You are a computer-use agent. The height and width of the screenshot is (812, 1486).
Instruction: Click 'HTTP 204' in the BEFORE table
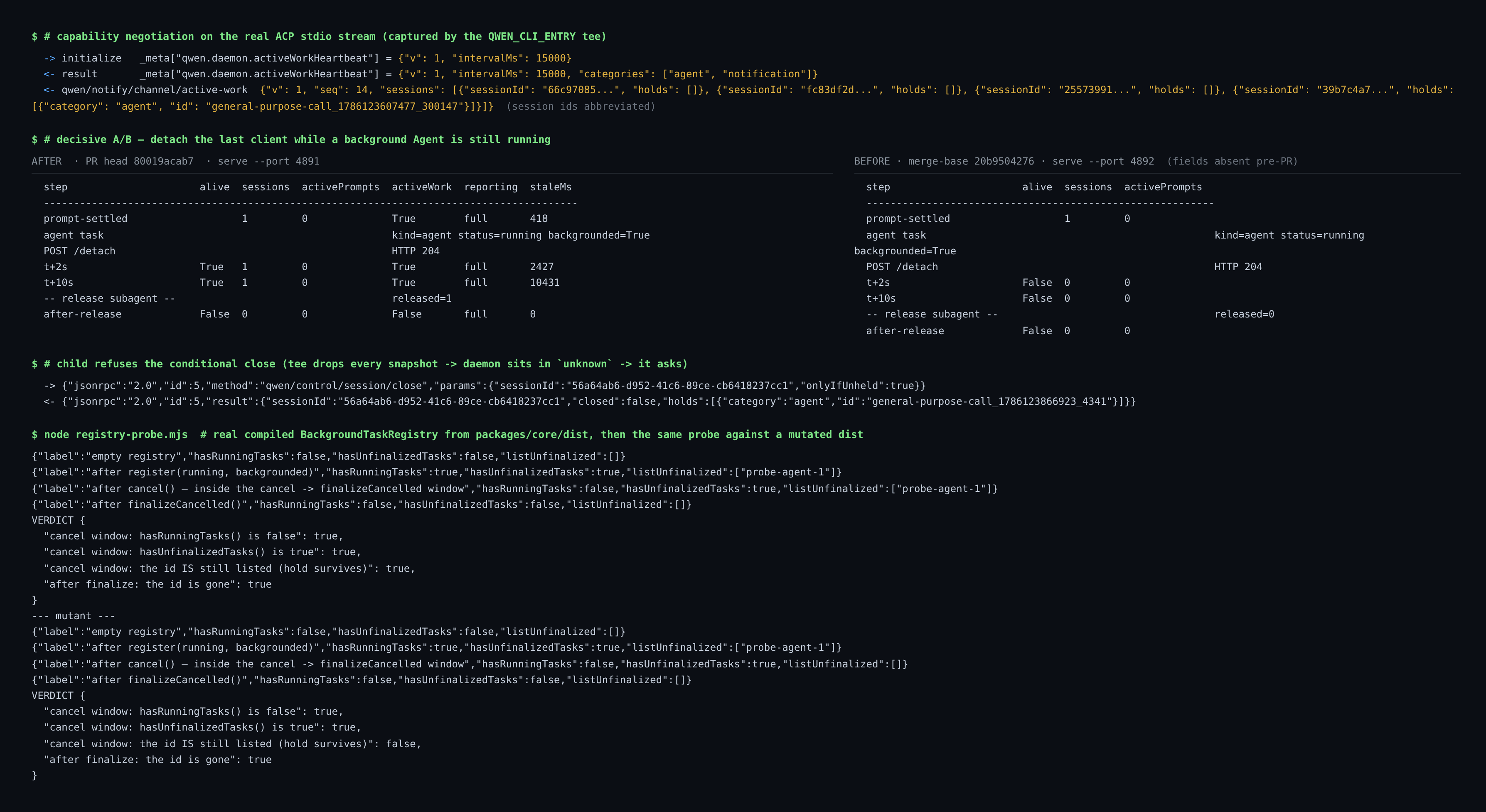pyautogui.click(x=1238, y=266)
